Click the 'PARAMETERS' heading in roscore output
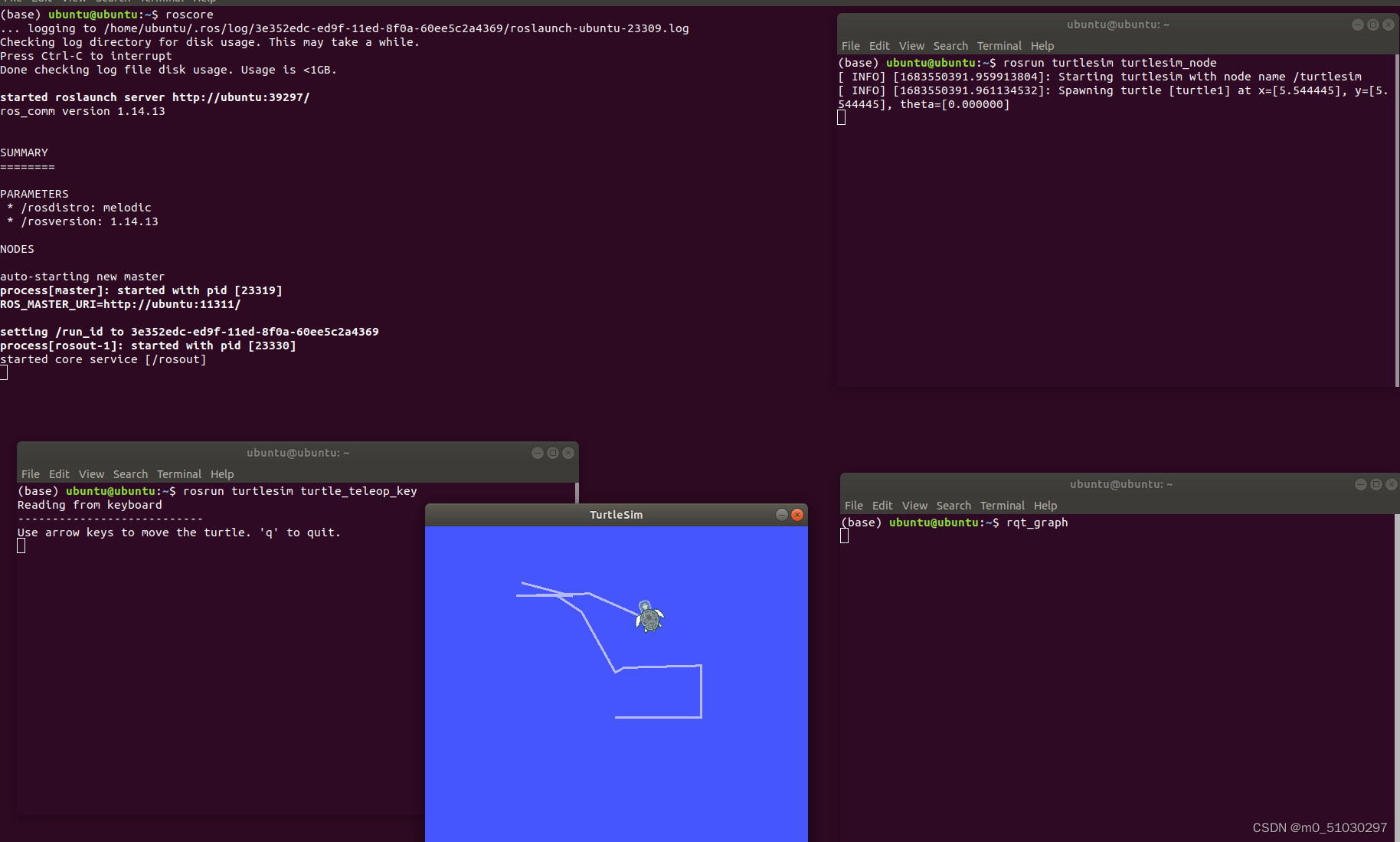The image size is (1400, 842). (34, 194)
